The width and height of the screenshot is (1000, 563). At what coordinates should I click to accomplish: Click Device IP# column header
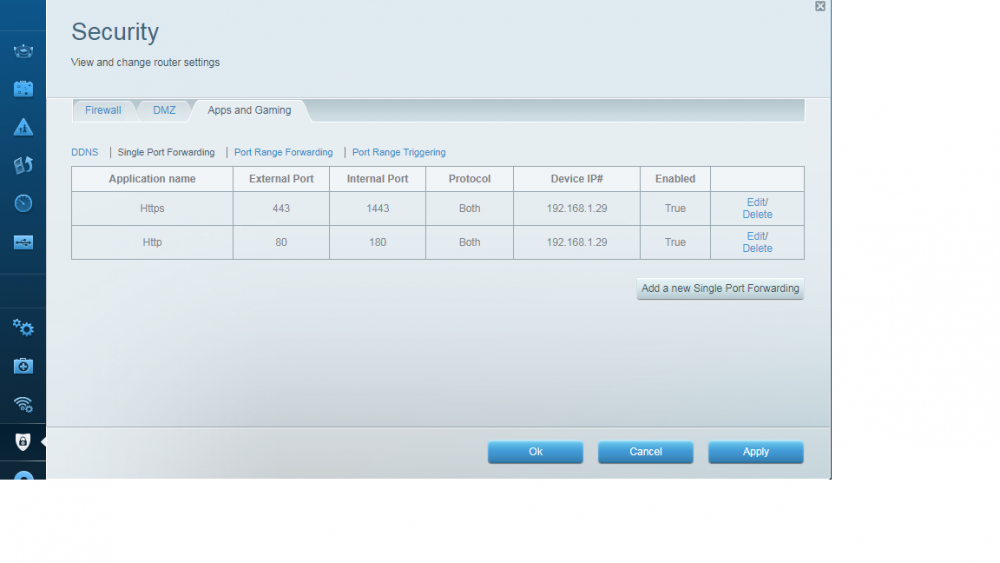577,179
